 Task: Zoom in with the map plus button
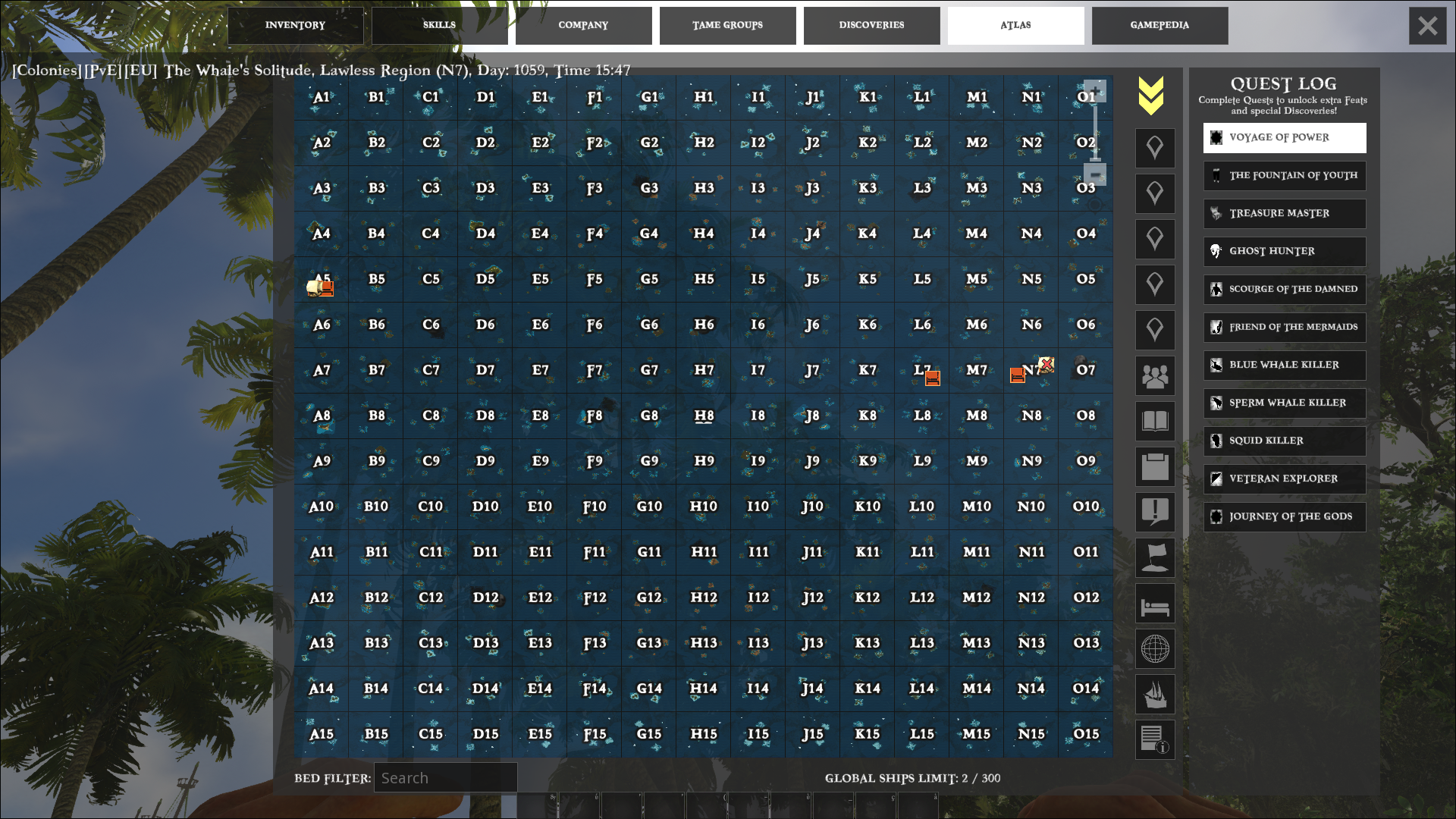tap(1095, 91)
